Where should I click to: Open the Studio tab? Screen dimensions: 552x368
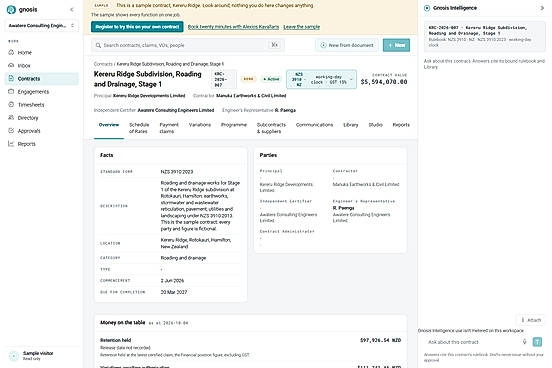(x=375, y=125)
